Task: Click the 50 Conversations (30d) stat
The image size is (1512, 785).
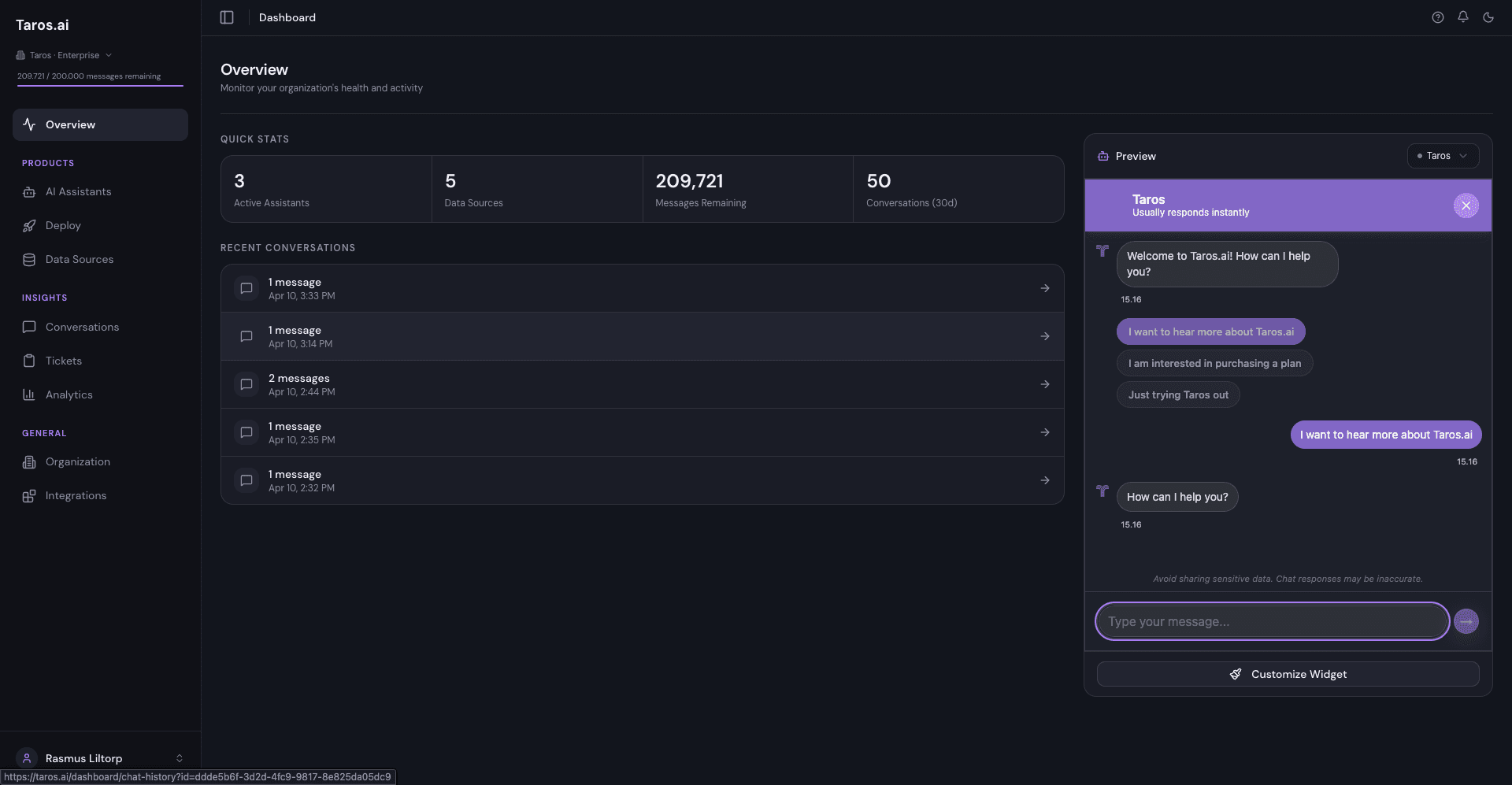Action: pyautogui.click(x=958, y=189)
